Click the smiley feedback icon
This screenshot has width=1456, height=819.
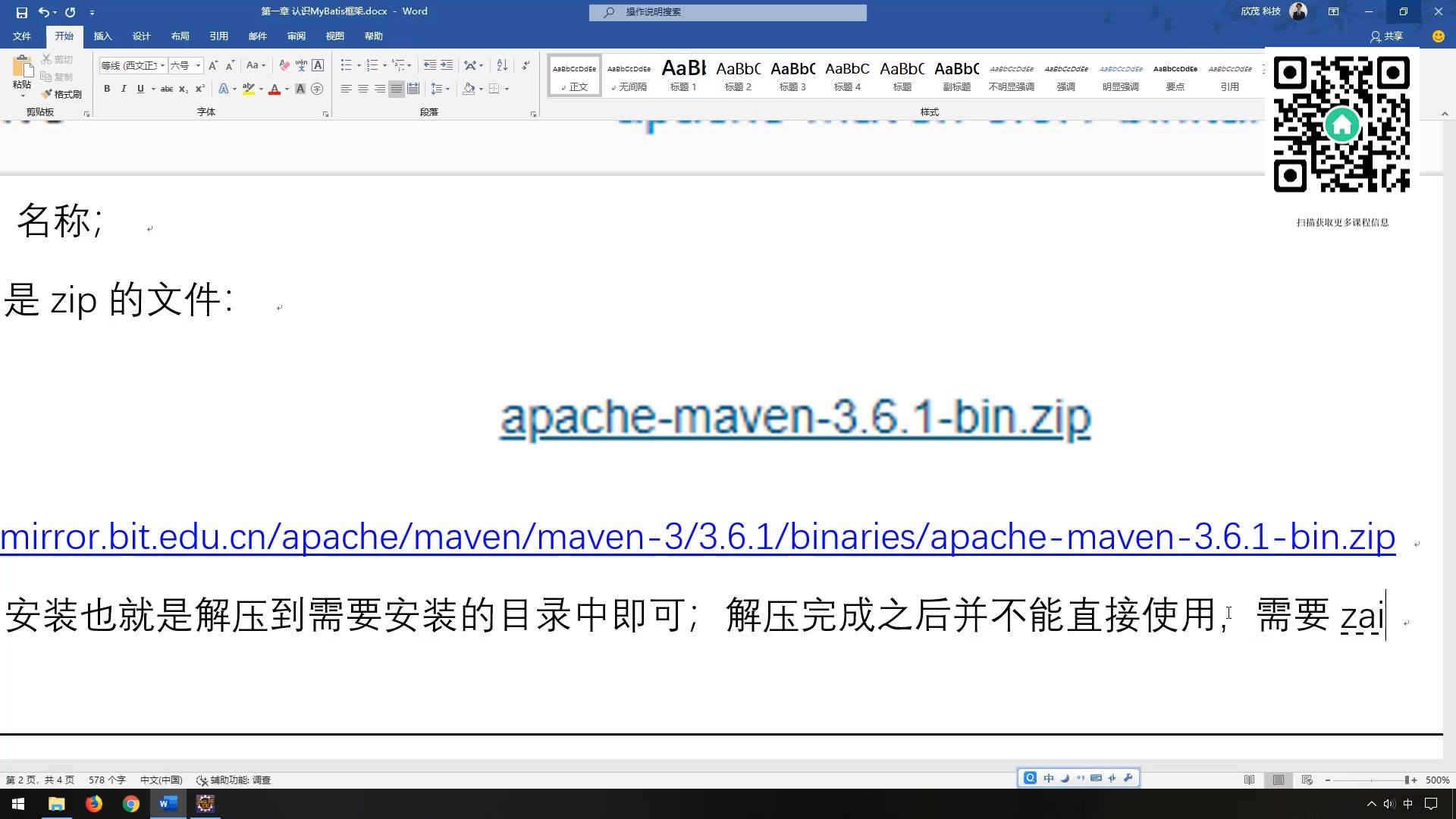(x=1438, y=36)
